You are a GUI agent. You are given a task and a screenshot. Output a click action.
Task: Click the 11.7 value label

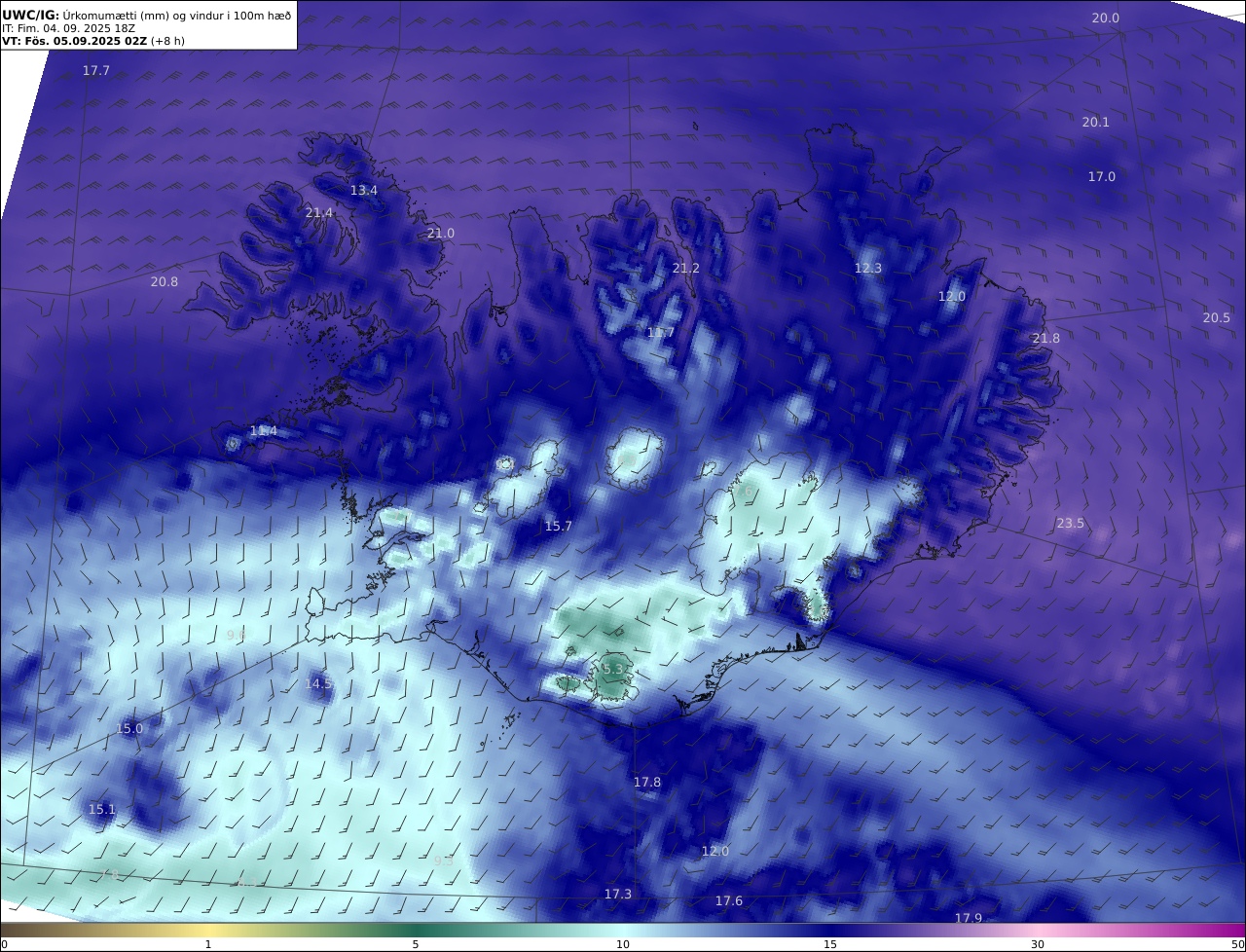coord(660,332)
